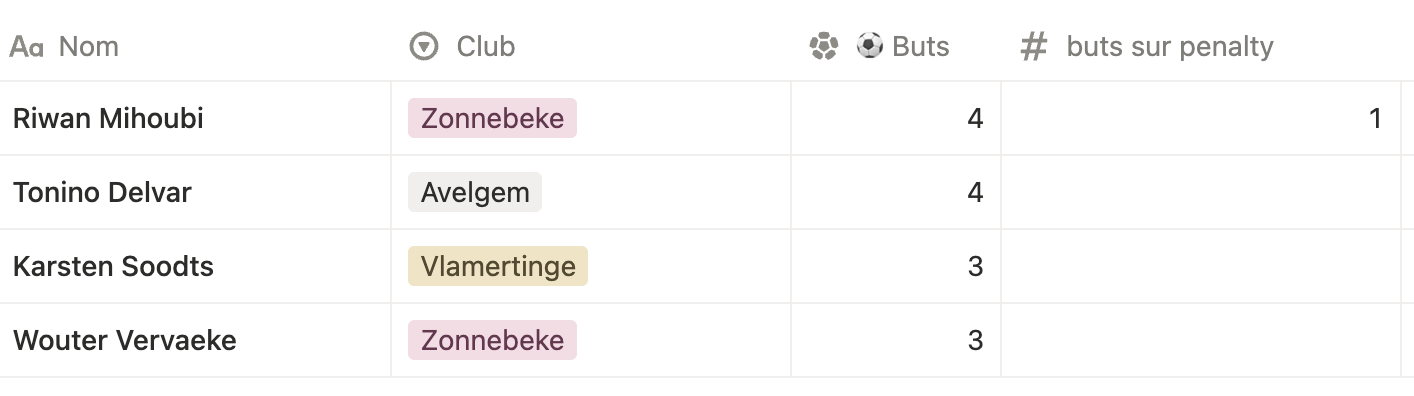
Task: Select the Karsten Soodts name cell
Action: tap(195, 266)
